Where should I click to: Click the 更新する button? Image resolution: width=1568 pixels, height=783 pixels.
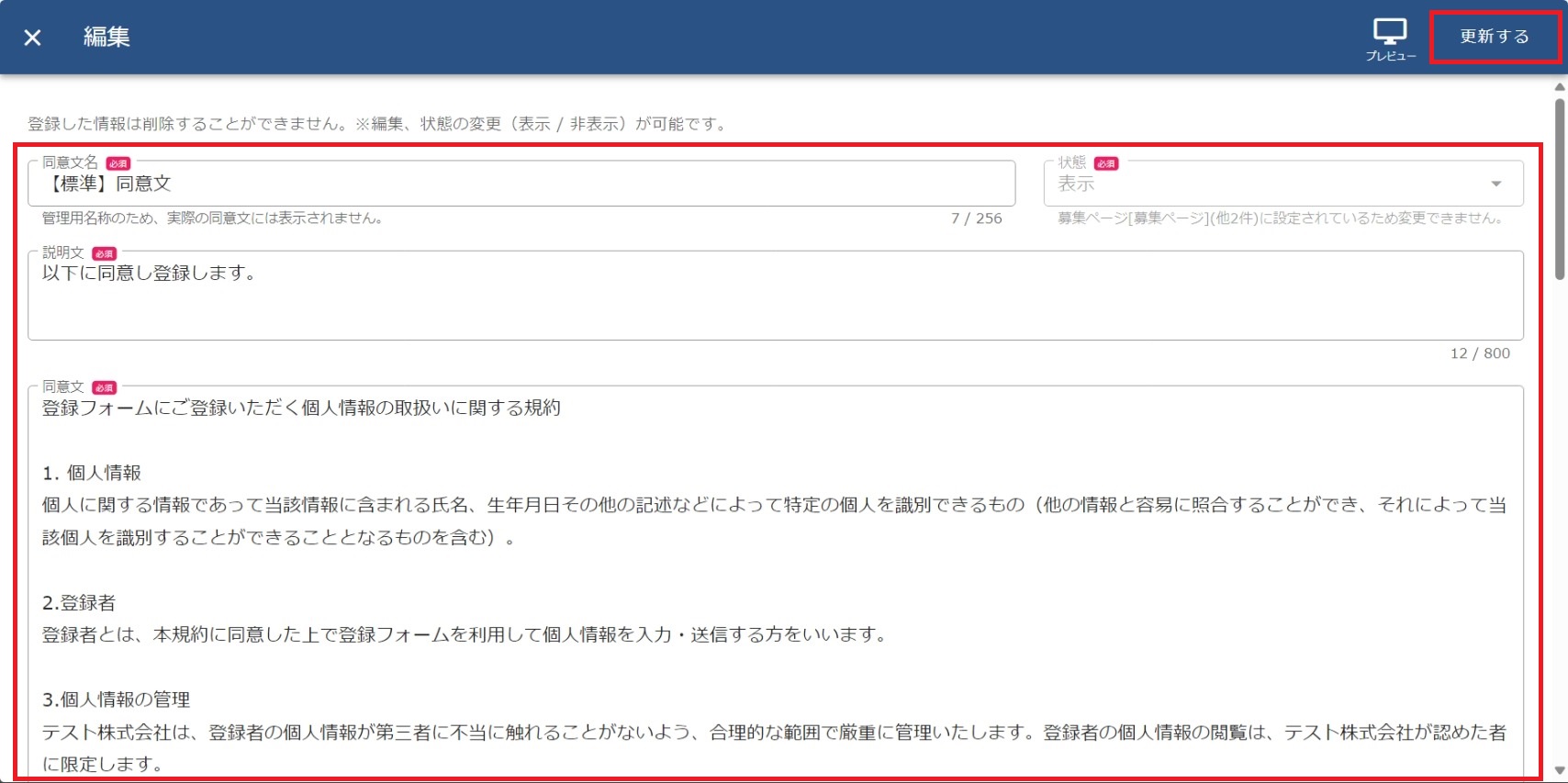pyautogui.click(x=1494, y=37)
